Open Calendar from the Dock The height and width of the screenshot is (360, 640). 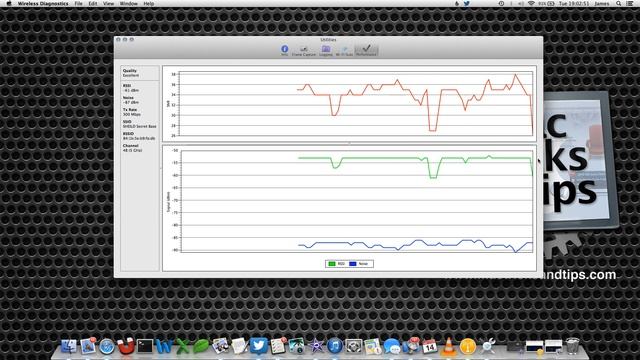[x=429, y=346]
